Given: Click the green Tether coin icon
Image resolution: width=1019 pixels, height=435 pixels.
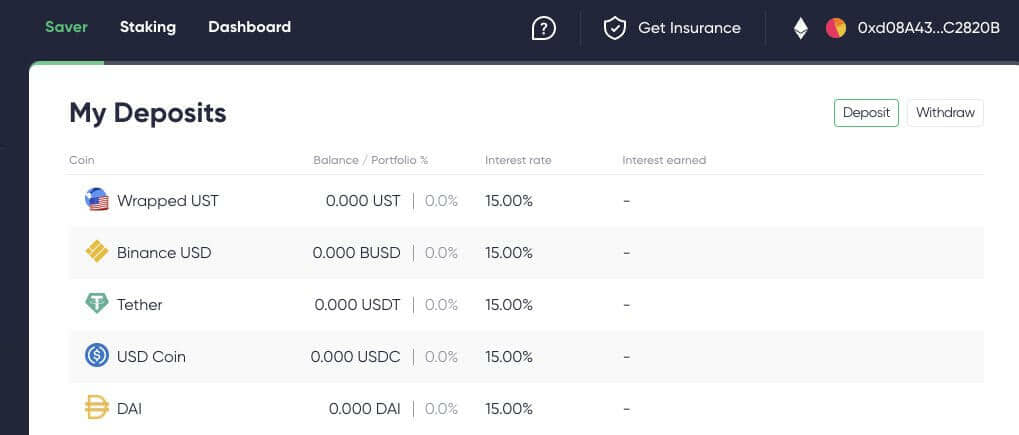Looking at the screenshot, I should pos(96,304).
